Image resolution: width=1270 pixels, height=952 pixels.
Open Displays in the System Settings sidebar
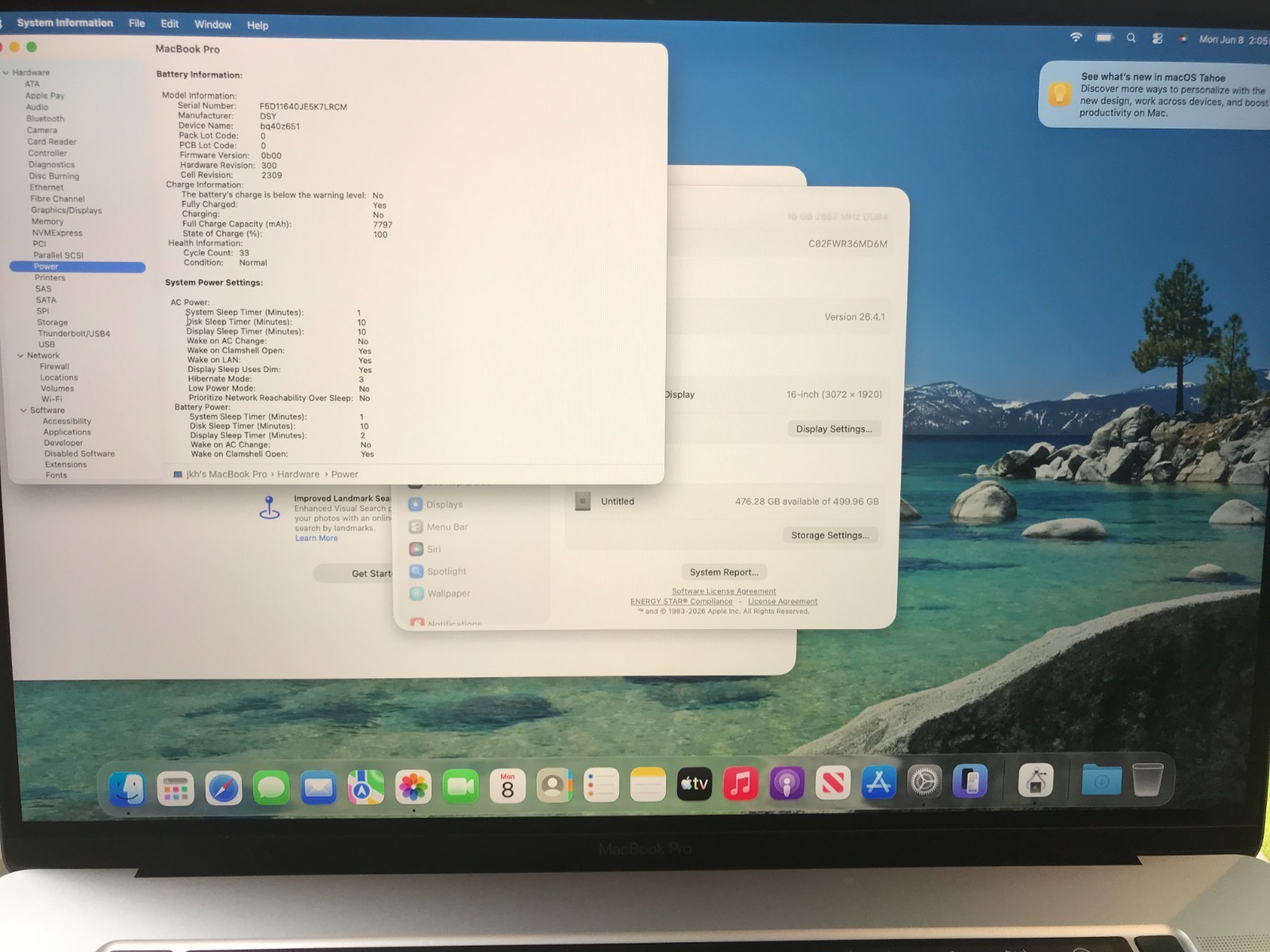[x=436, y=505]
